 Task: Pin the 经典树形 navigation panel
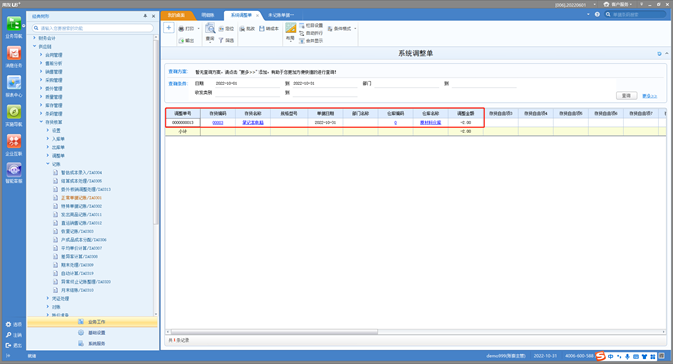(145, 16)
